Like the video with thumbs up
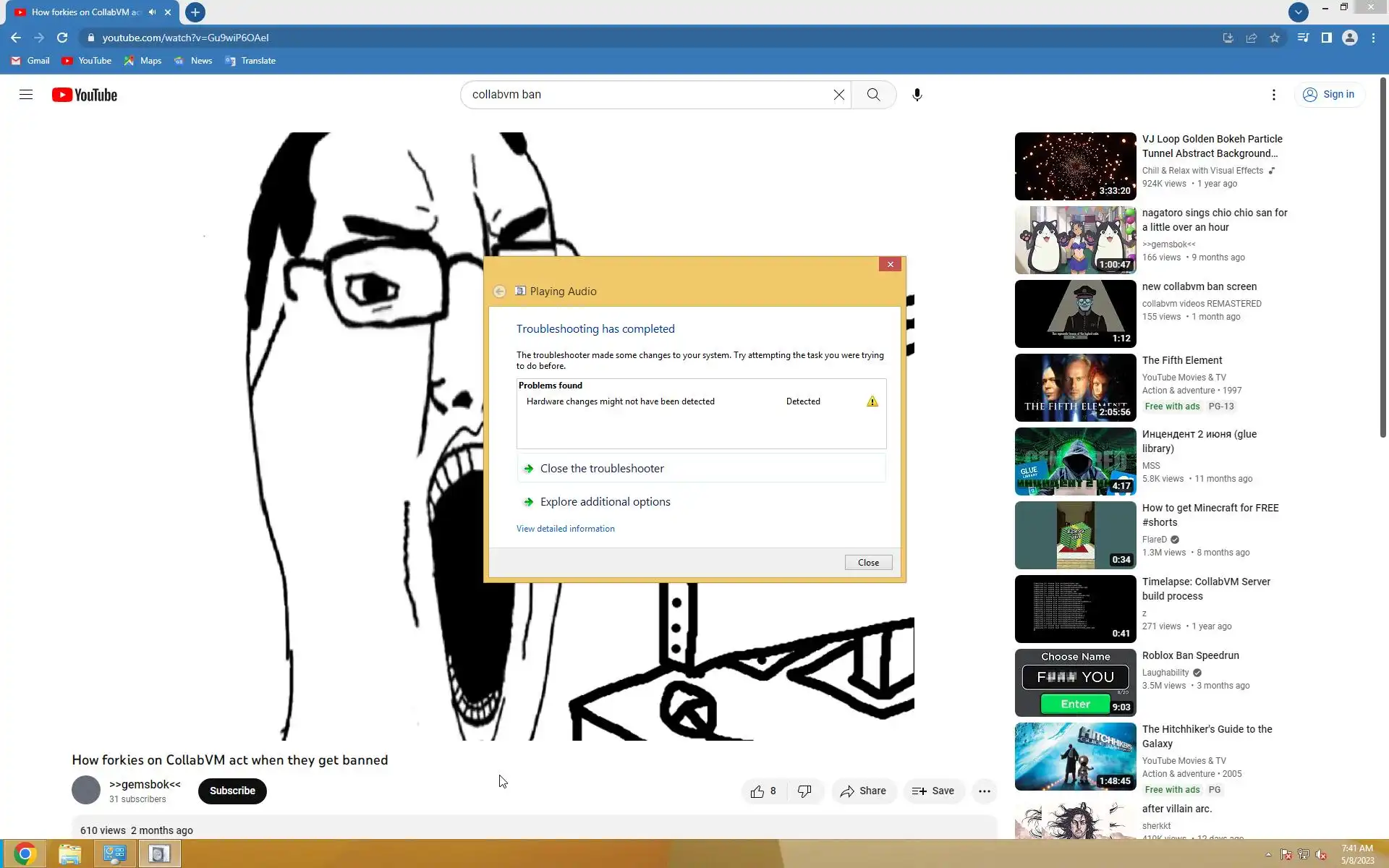Viewport: 1389px width, 868px height. point(757,791)
